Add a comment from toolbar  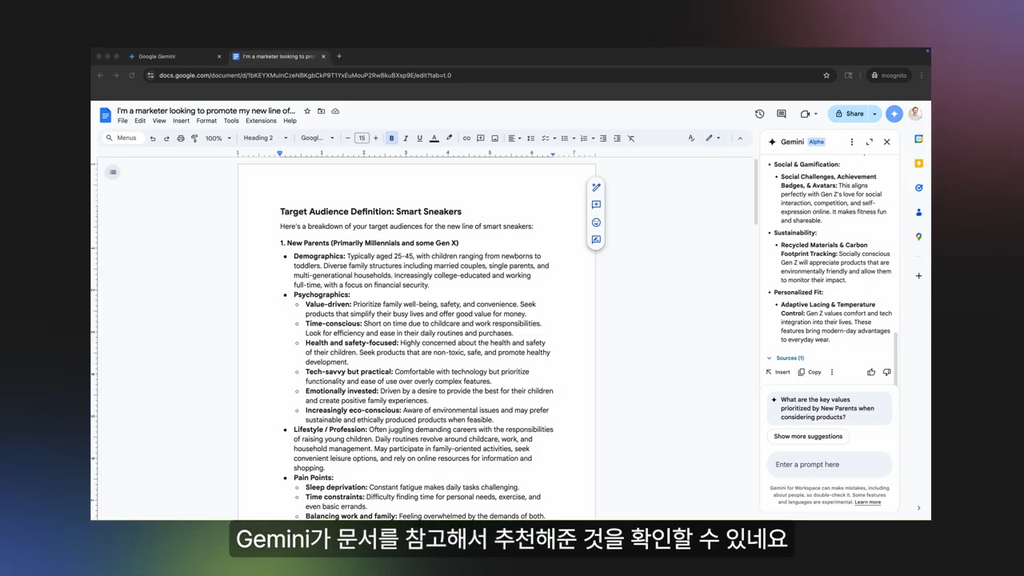click(481, 138)
